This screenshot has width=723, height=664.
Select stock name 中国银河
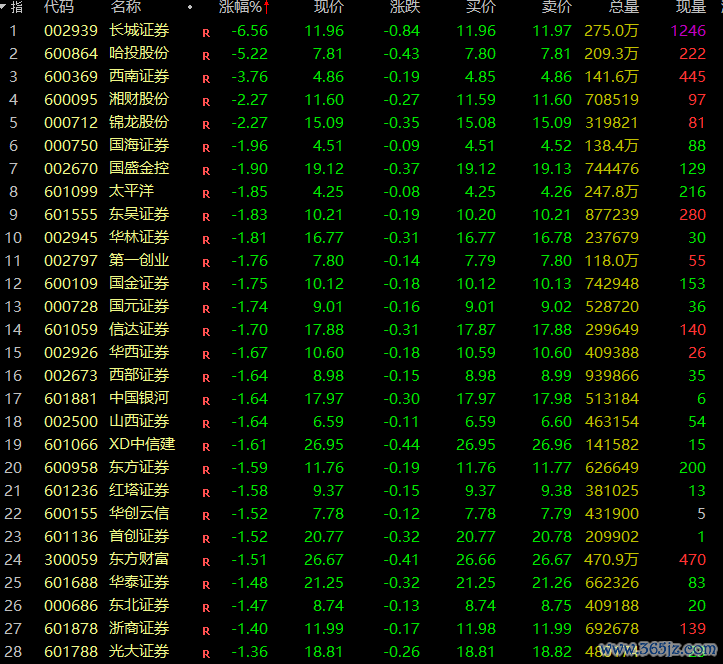point(139,398)
